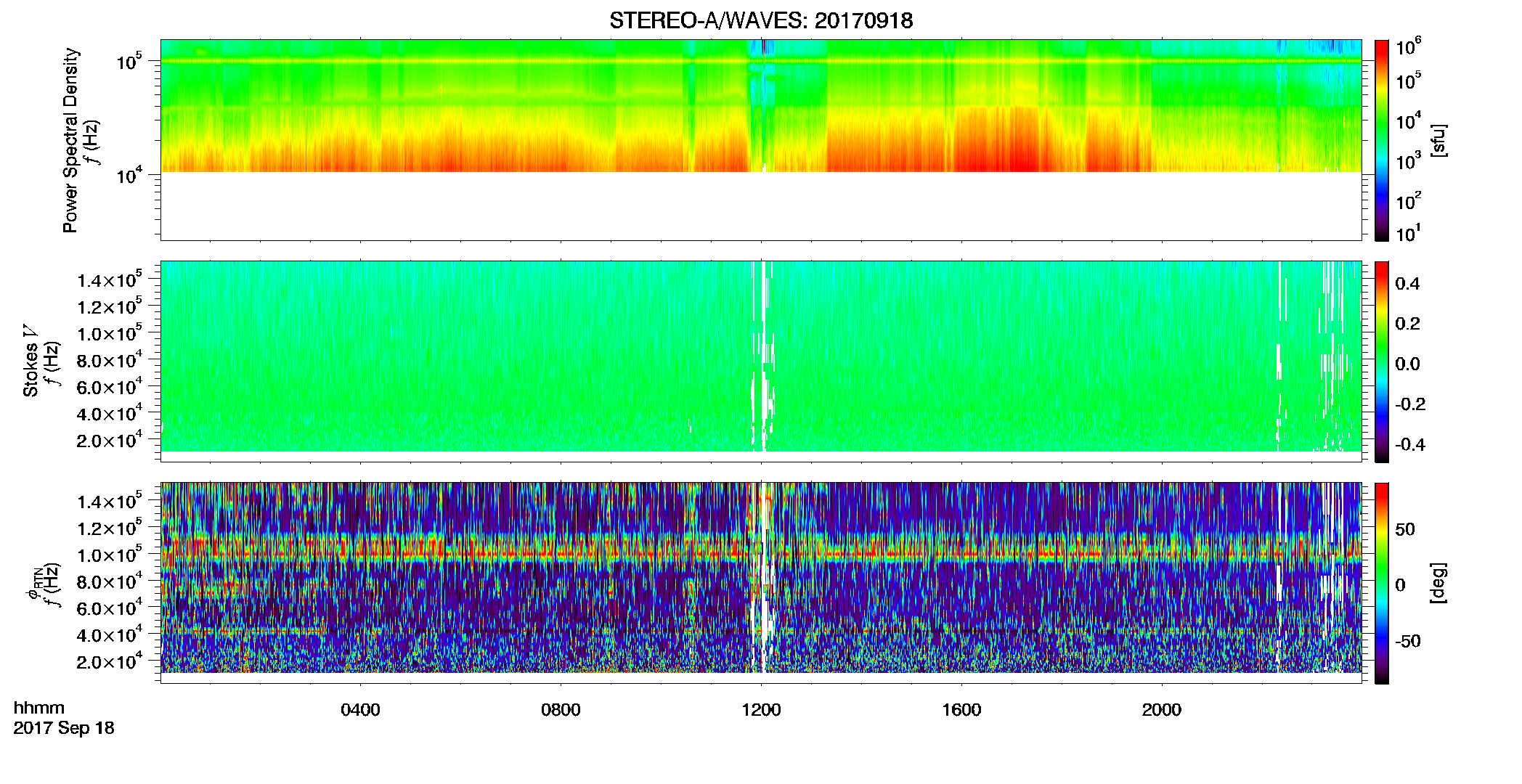Screen dimensions: 1522x784
Task: Click the 2.0×10^4 tick of the bottom panel
Action: [x=109, y=661]
